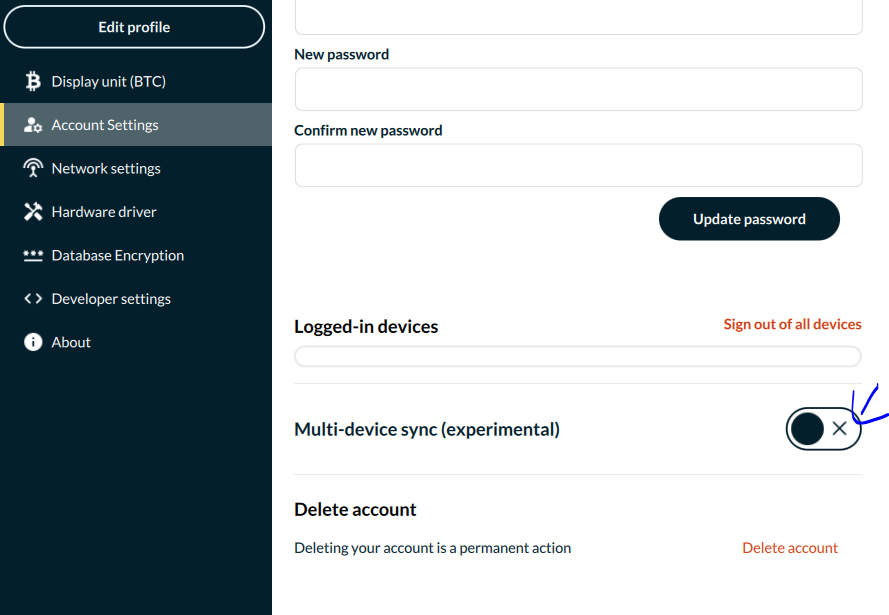Select the About info icon
The image size is (889, 615).
[x=32, y=341]
